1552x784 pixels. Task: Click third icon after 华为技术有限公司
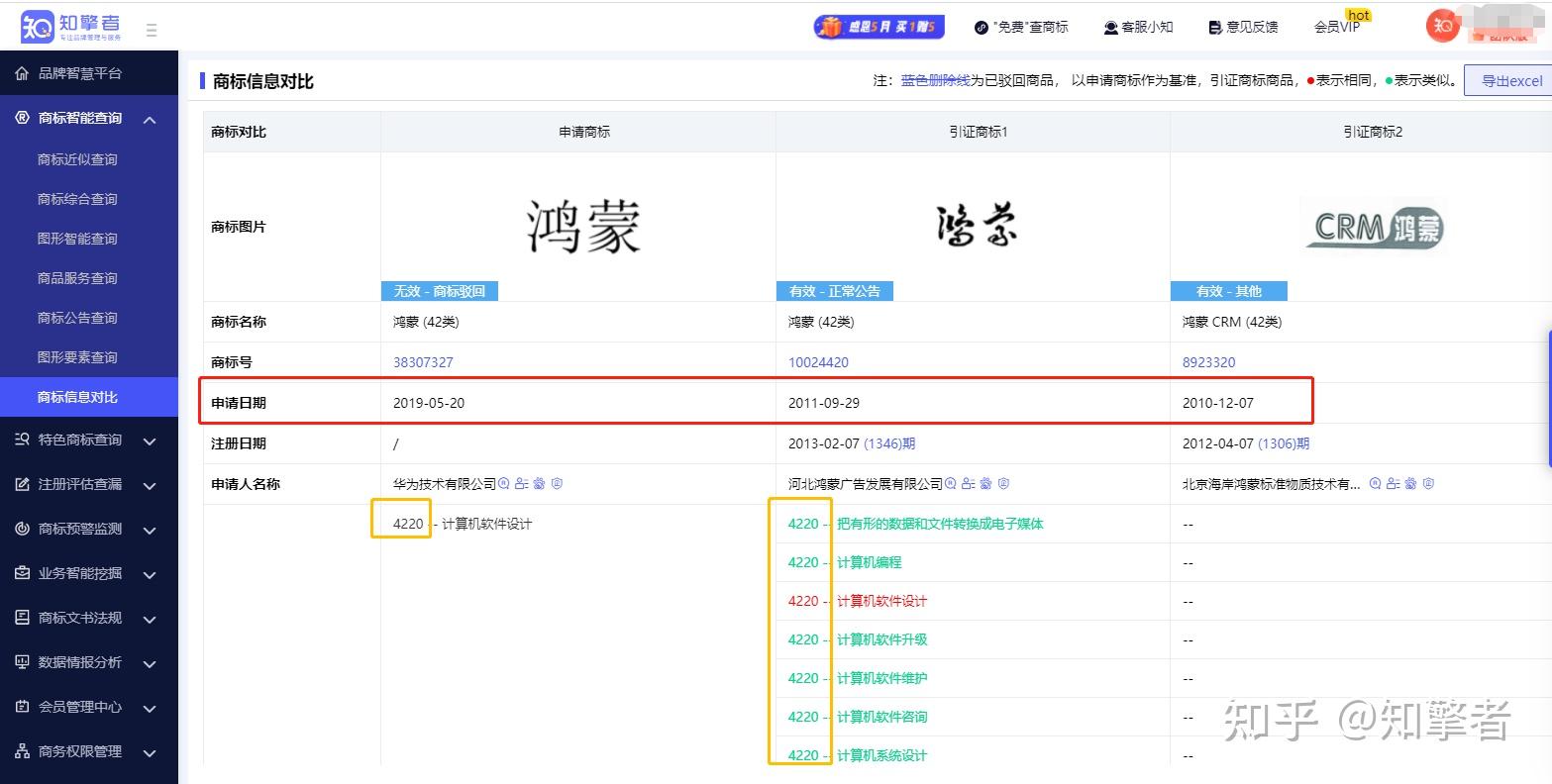point(540,484)
